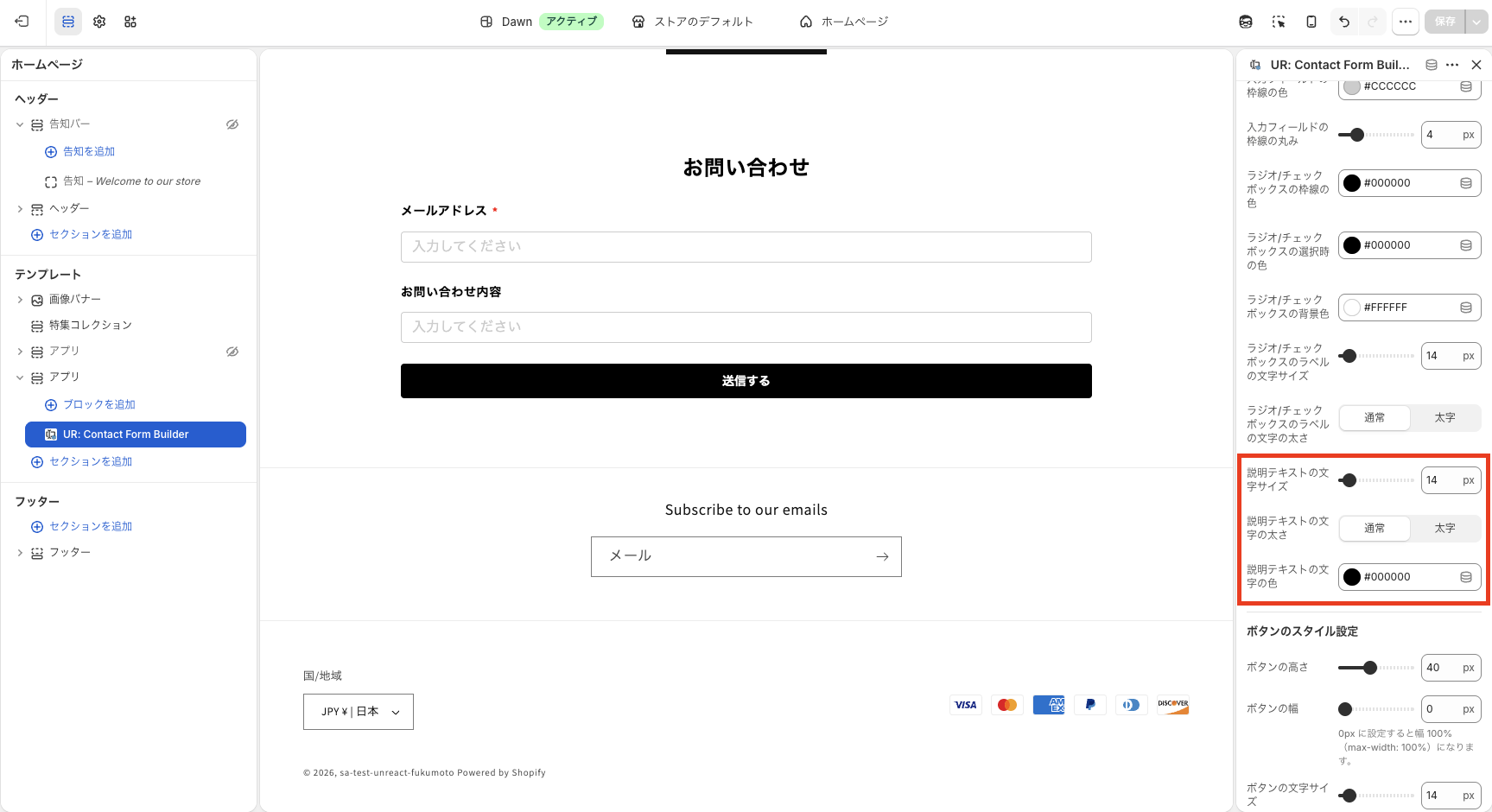Open the ホームページ template selector
This screenshot has width=1492, height=812.
coord(844,22)
